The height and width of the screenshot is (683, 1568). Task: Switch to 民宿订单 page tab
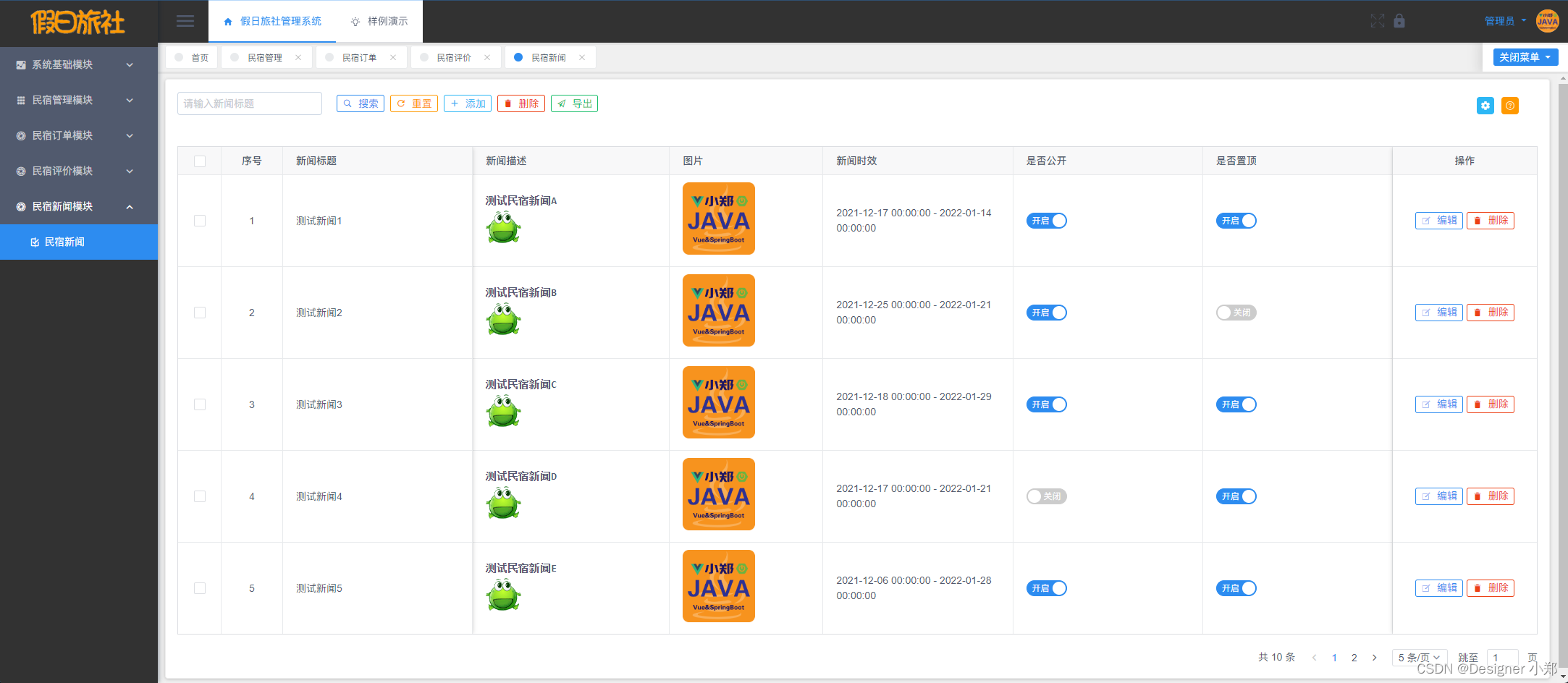tap(360, 58)
